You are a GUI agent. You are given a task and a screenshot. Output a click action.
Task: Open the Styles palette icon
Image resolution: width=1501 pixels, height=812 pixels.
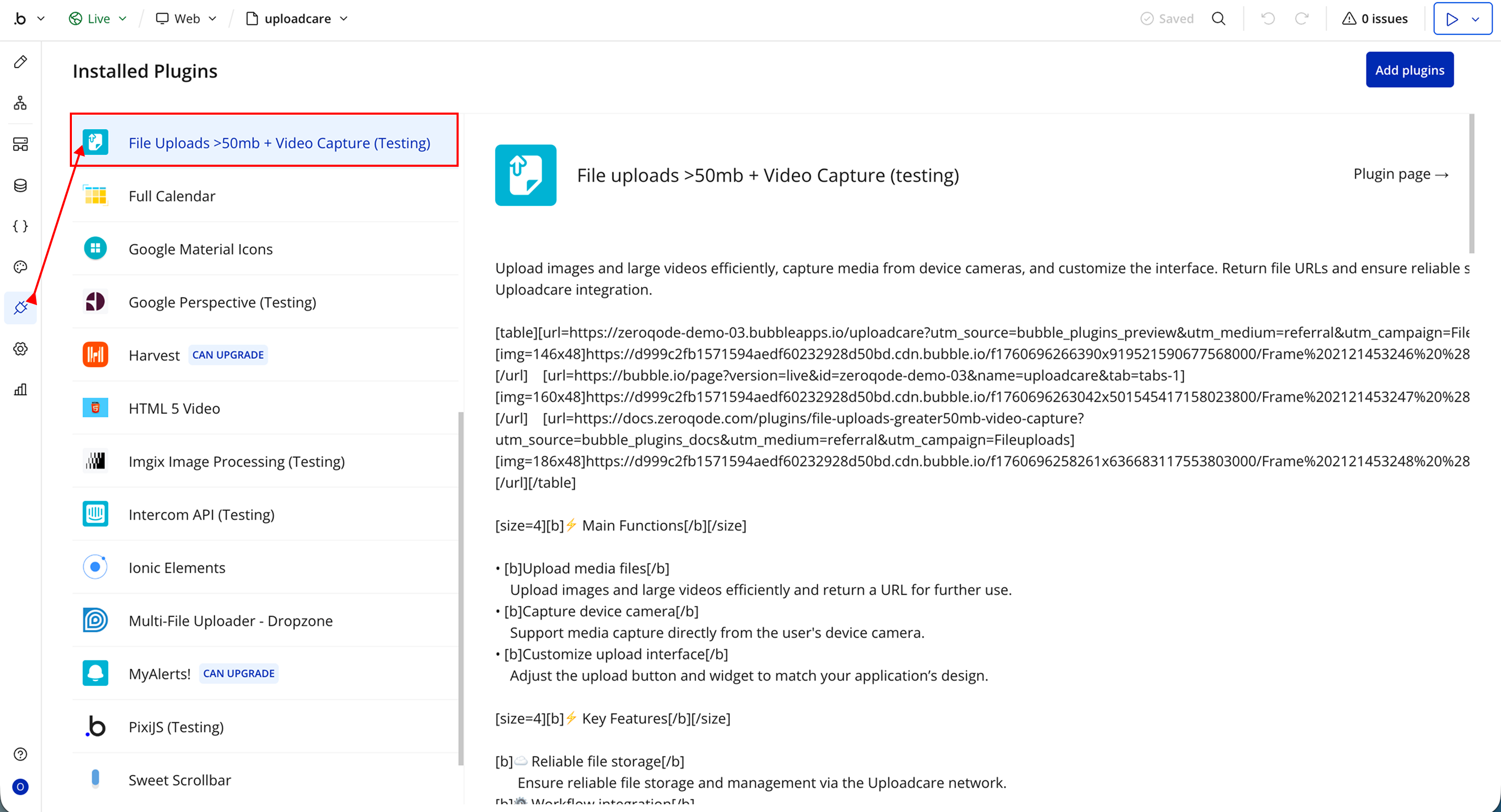click(20, 267)
